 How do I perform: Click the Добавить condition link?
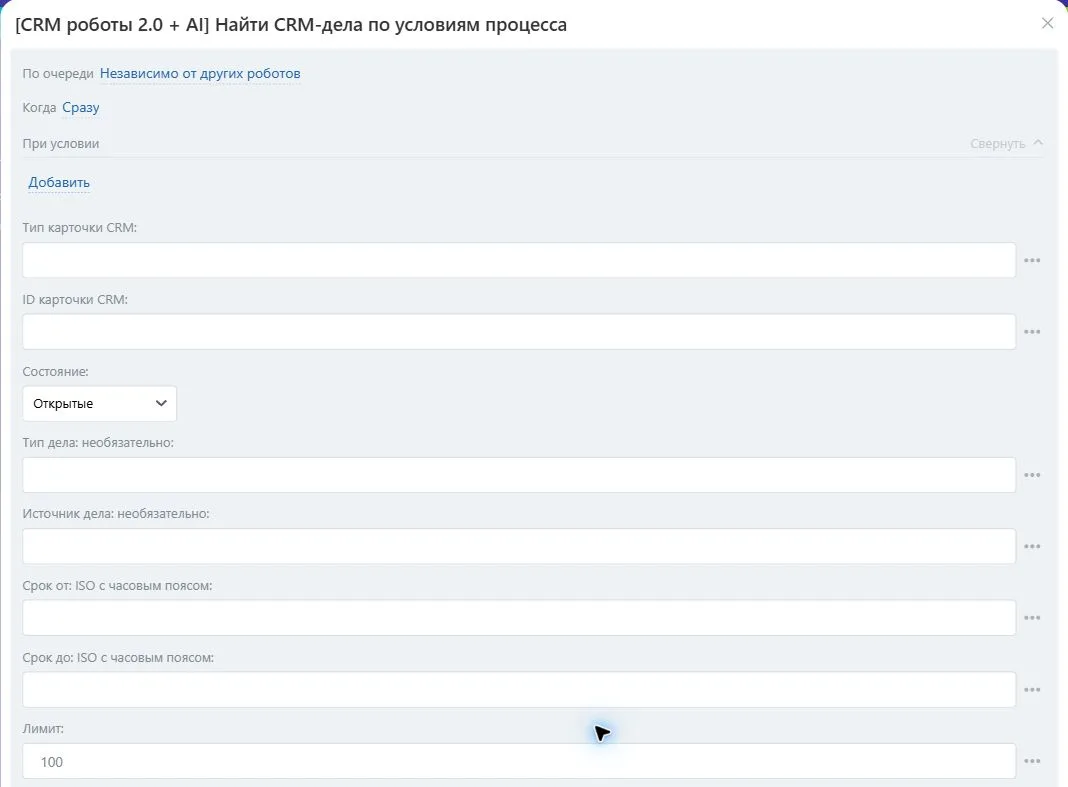coord(59,183)
